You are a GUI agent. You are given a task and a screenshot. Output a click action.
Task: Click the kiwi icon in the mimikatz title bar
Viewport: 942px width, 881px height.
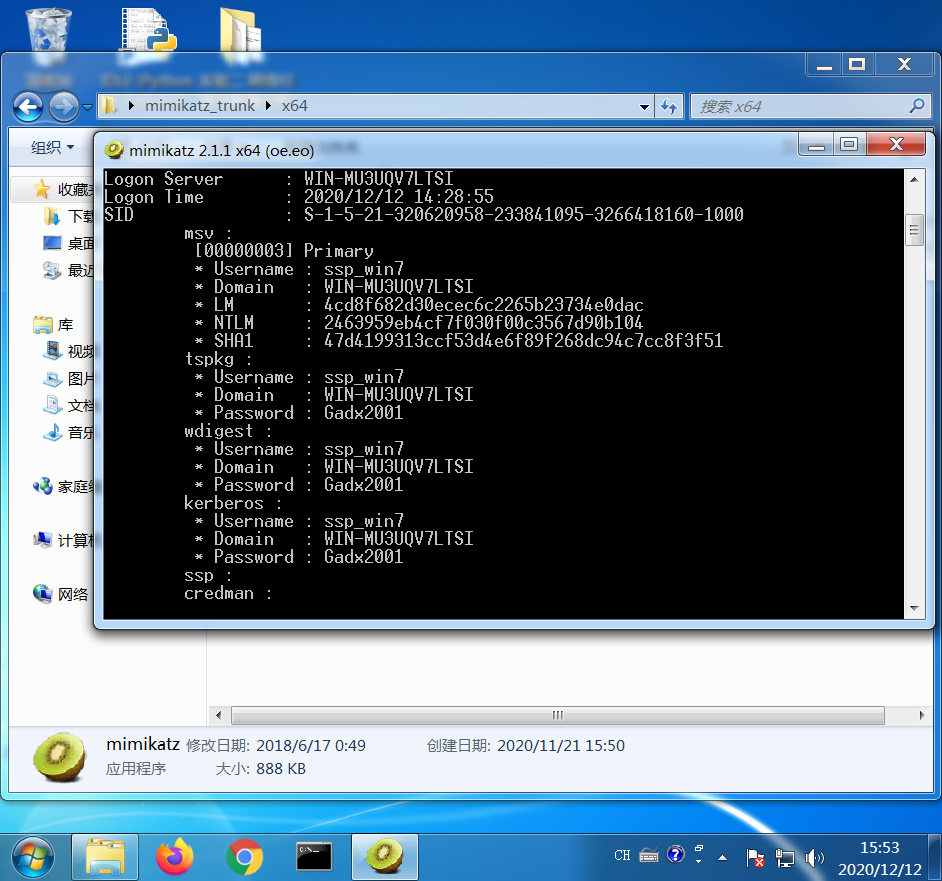(114, 150)
